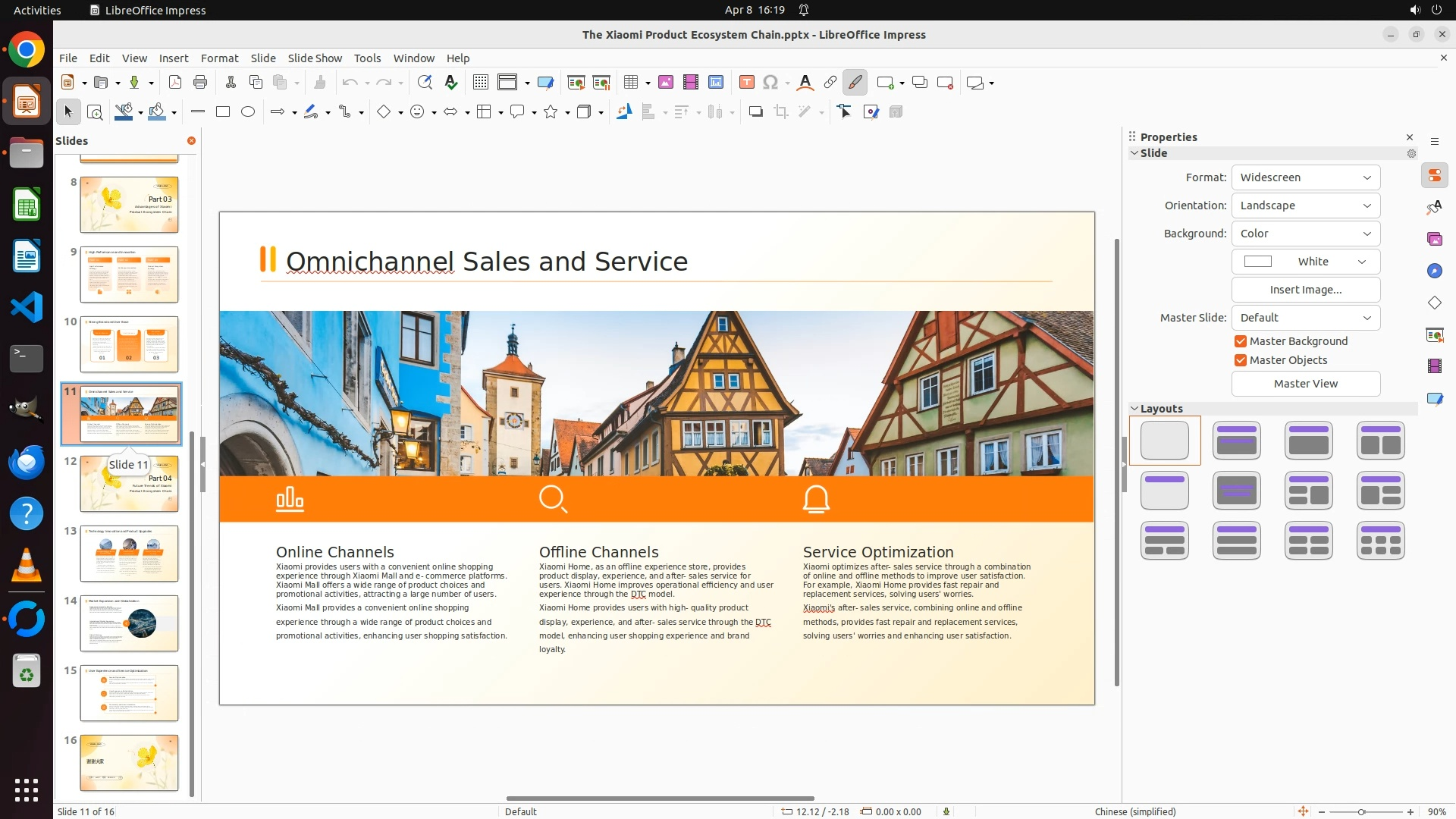
Task: Click the Toggle Shadow toolbar icon
Action: click(x=755, y=112)
